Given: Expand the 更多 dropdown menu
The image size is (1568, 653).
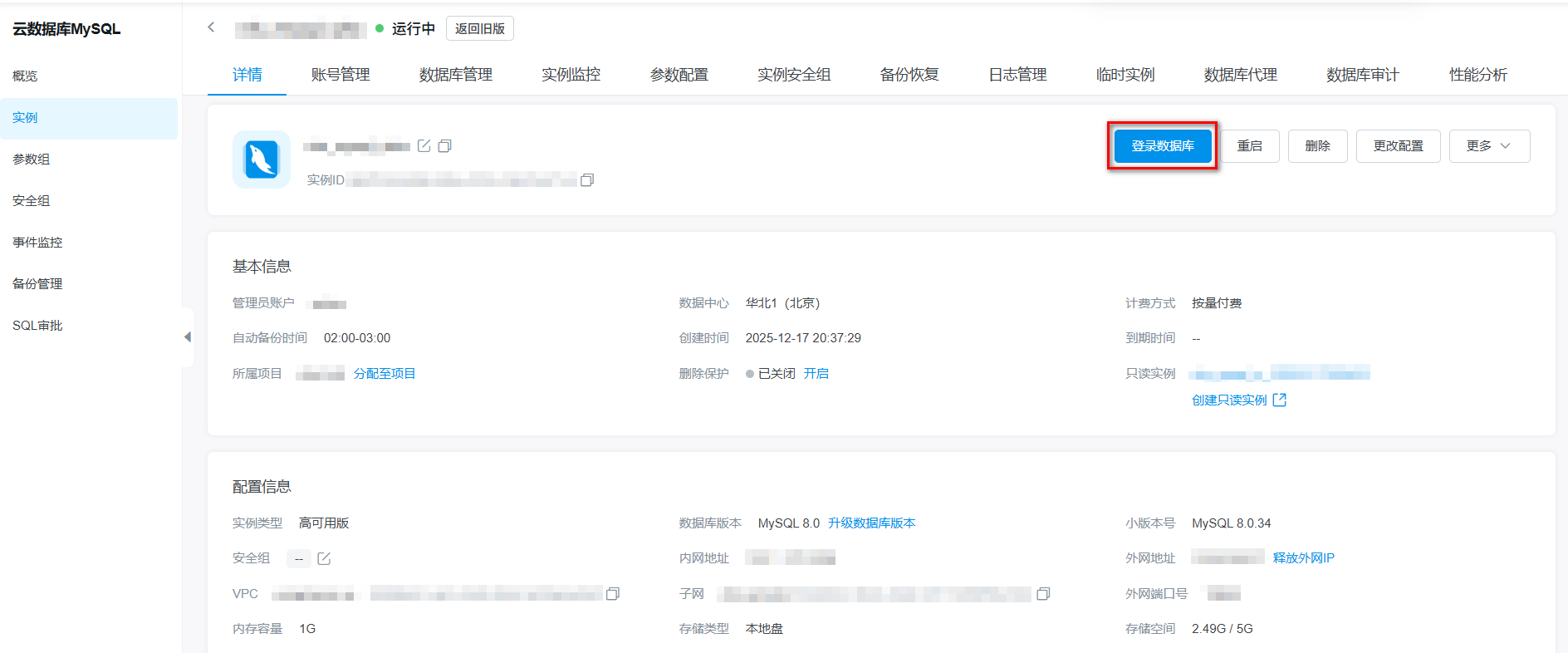Looking at the screenshot, I should 1489,146.
